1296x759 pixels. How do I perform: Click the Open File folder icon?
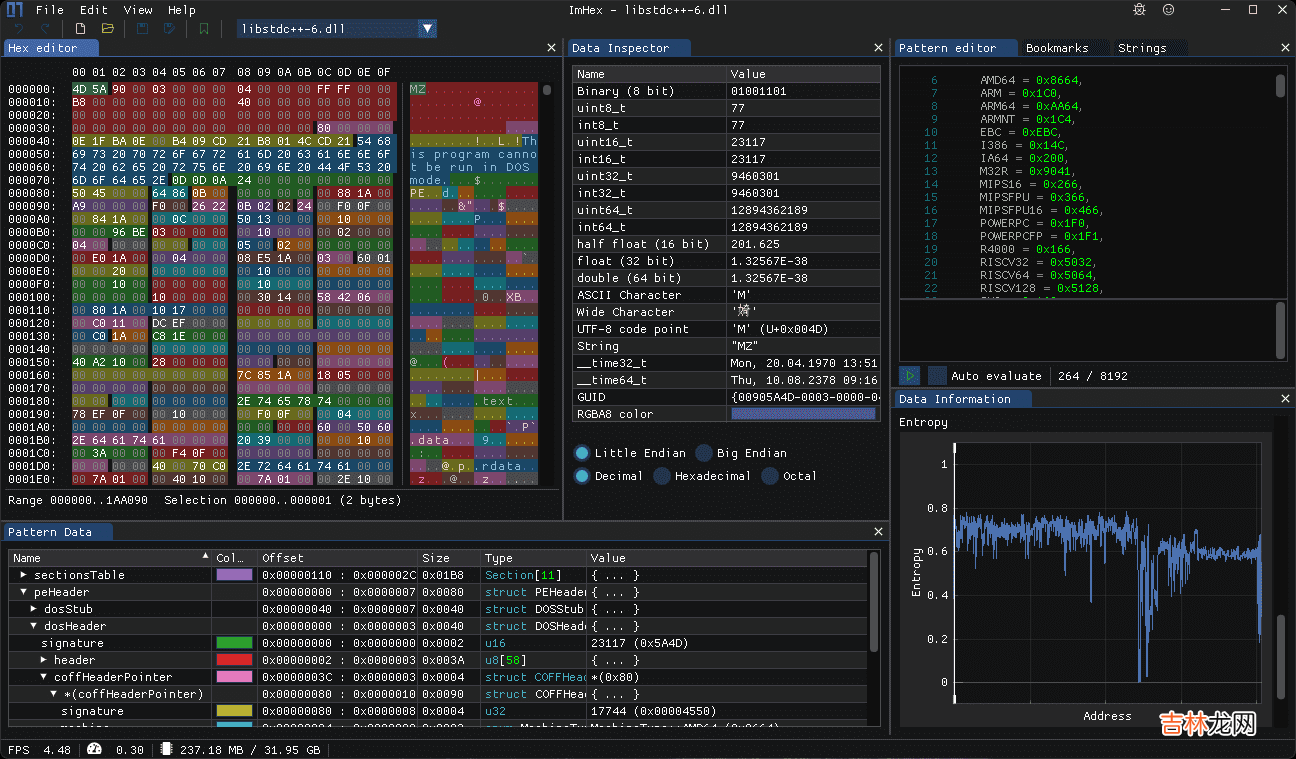(x=108, y=29)
